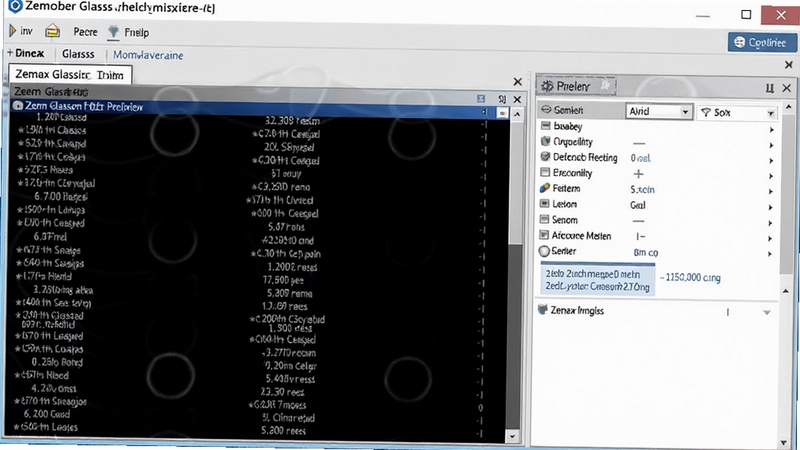Select the Zemax Glassirc Tnim tab
Viewport: 800px width, 450px height.
pos(70,74)
